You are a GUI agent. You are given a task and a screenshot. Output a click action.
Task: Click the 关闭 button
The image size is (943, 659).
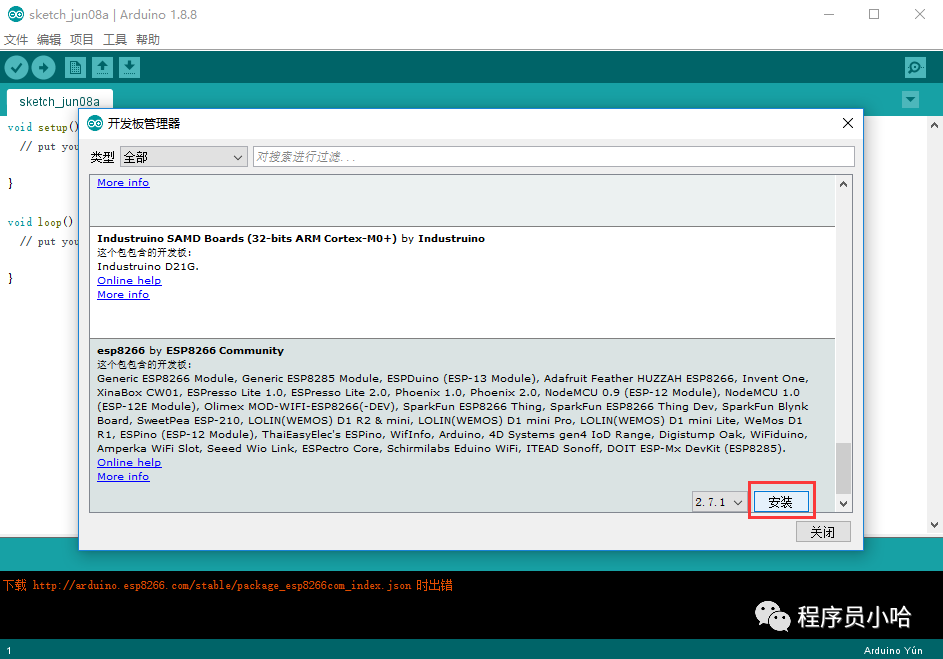tap(823, 532)
